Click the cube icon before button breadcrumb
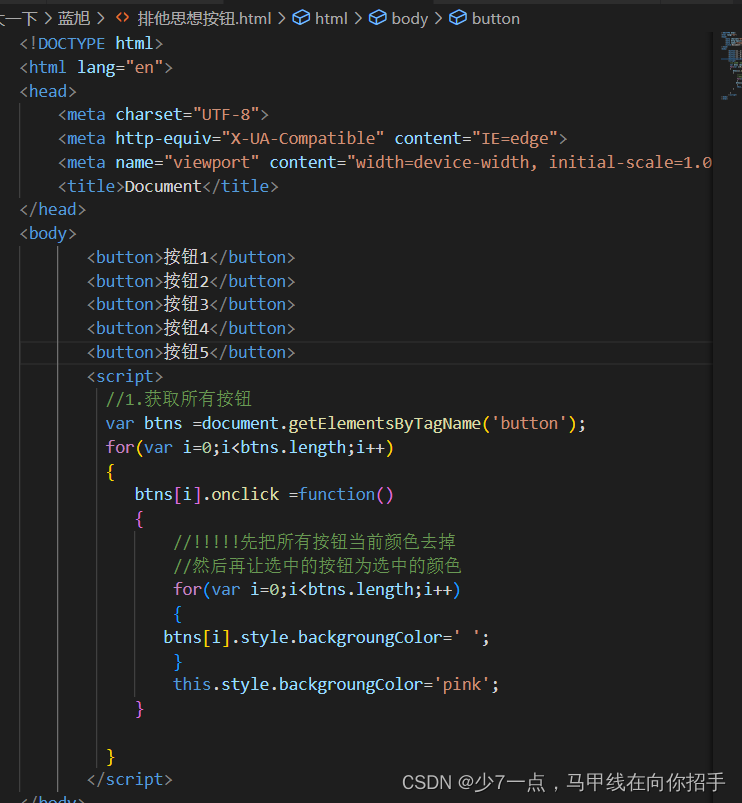This screenshot has width=742, height=803. point(458,18)
